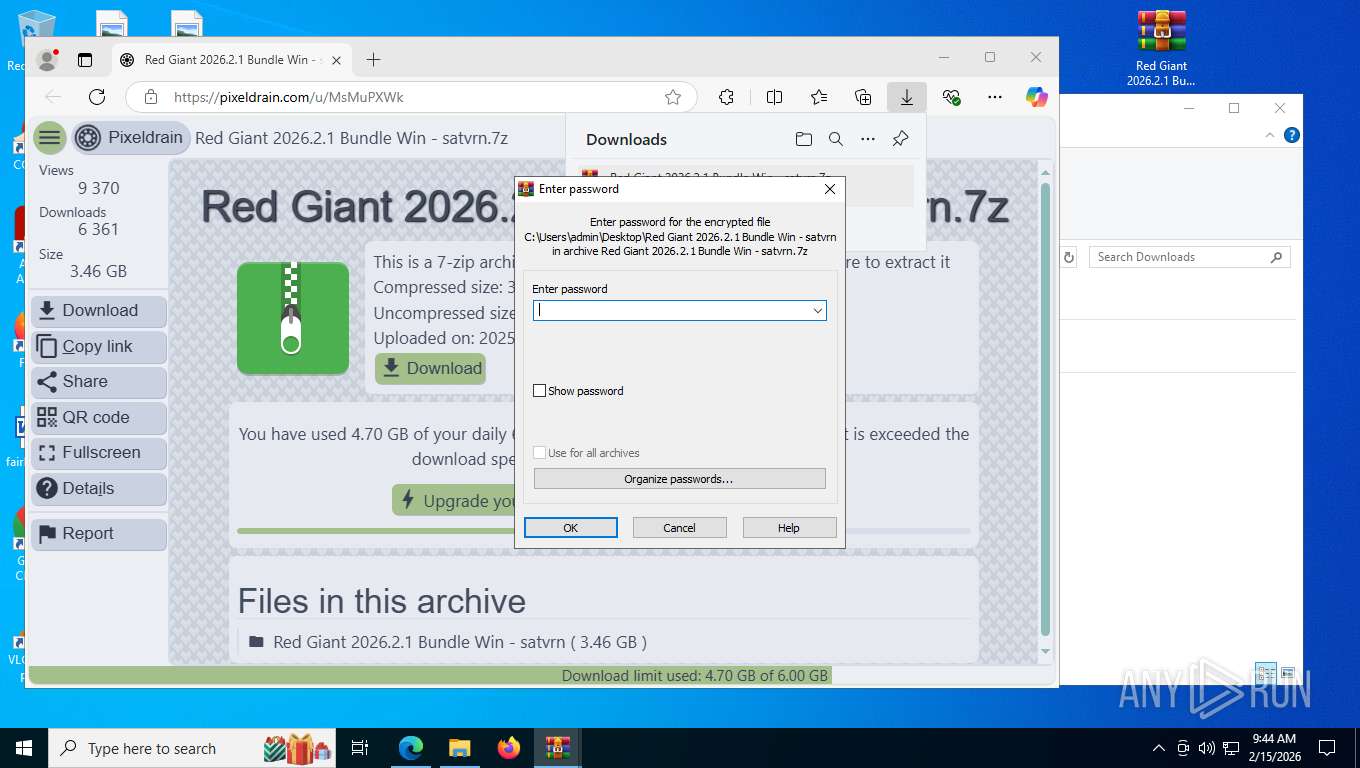Screen dimensions: 1360x768
Task: Toggle Edge downloads toolbar icon
Action: click(x=907, y=97)
